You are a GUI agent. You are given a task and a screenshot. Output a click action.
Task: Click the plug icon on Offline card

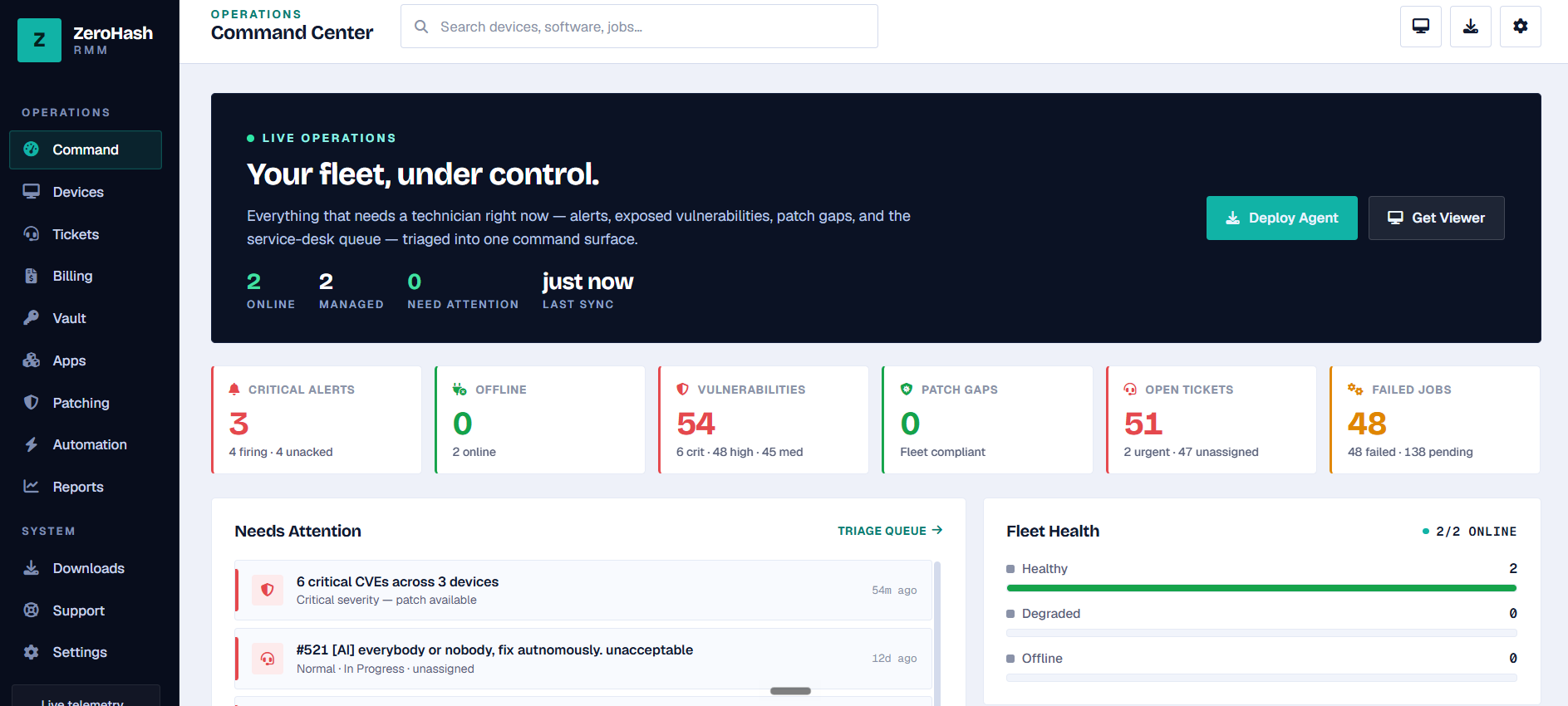(x=460, y=389)
